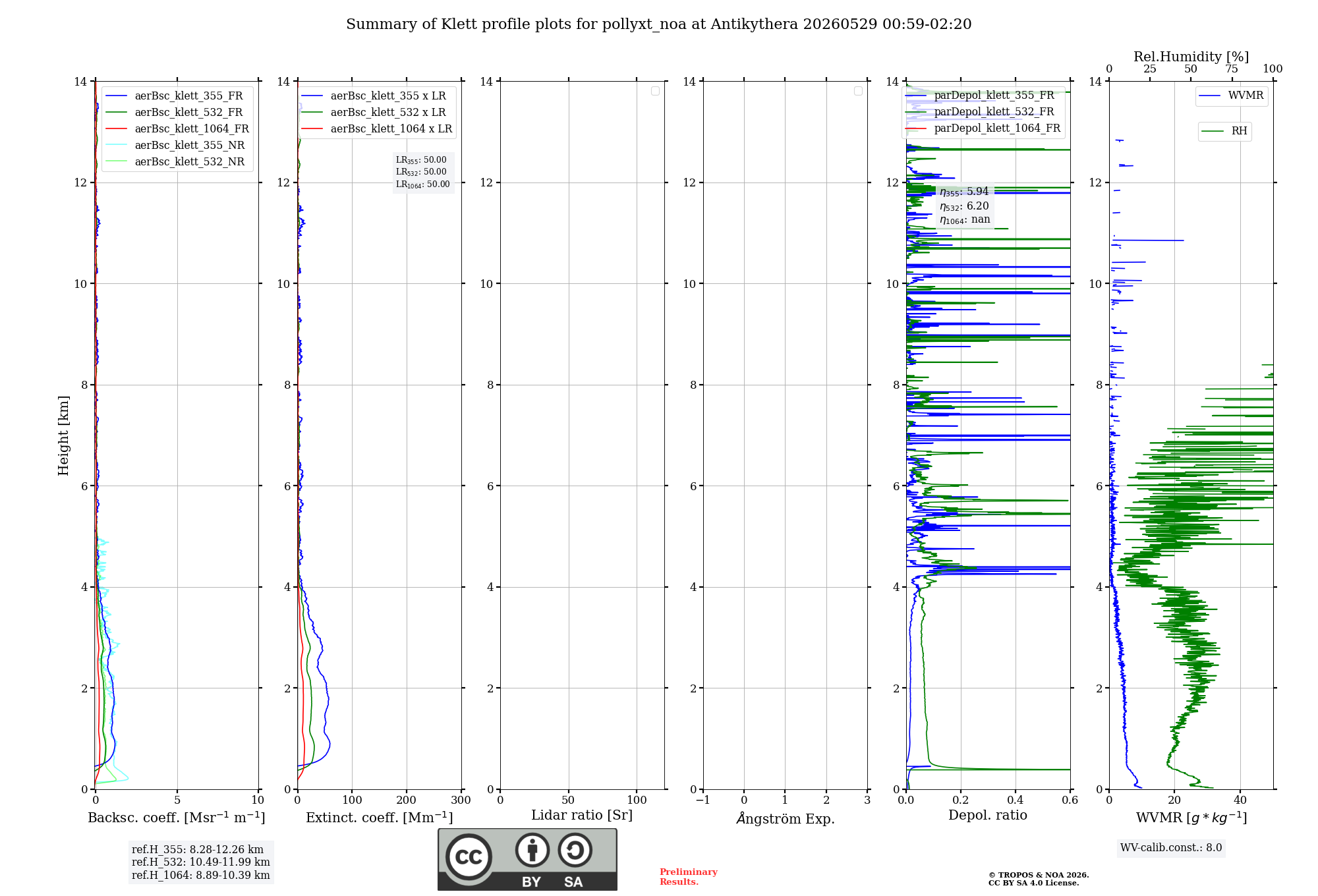Click the LR1064: 50.00 annotation
Image resolution: width=1318 pixels, height=896 pixels.
[423, 184]
